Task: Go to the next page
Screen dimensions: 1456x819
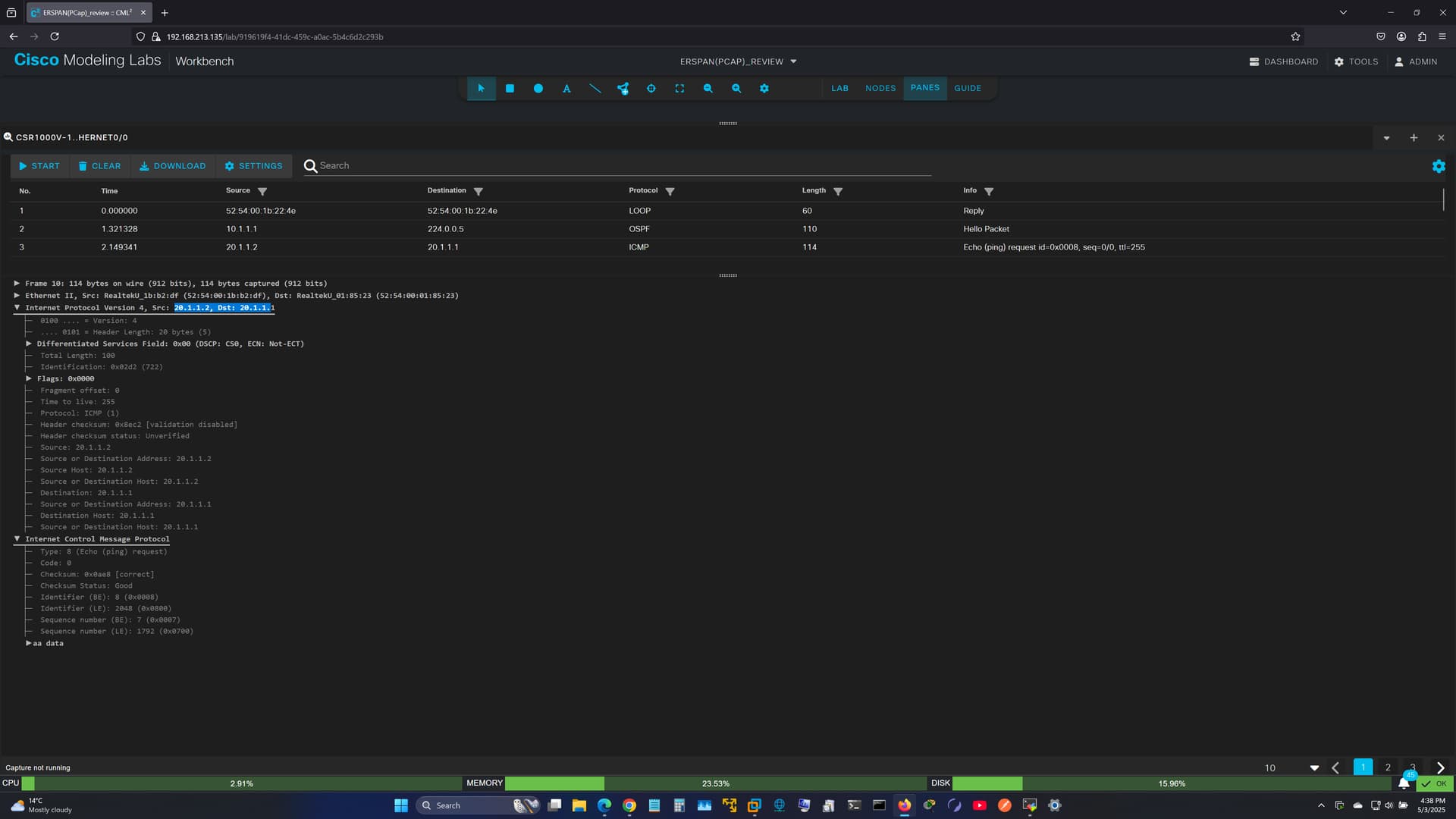Action: (1440, 767)
